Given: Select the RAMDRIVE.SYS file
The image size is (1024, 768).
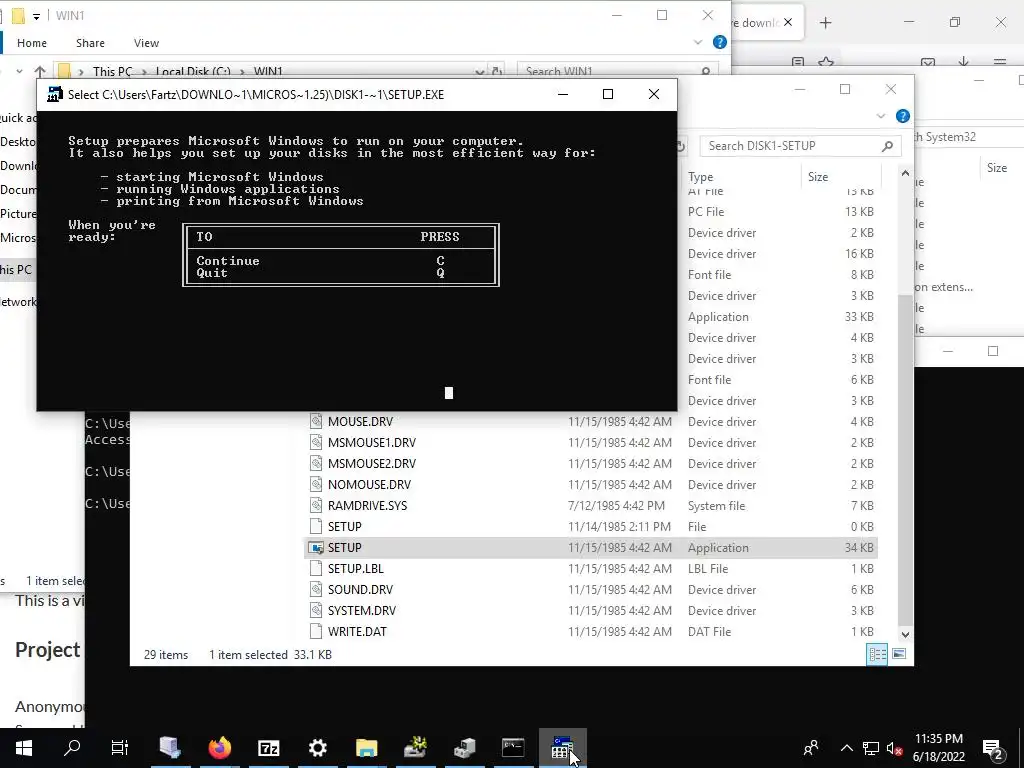Looking at the screenshot, I should [367, 505].
